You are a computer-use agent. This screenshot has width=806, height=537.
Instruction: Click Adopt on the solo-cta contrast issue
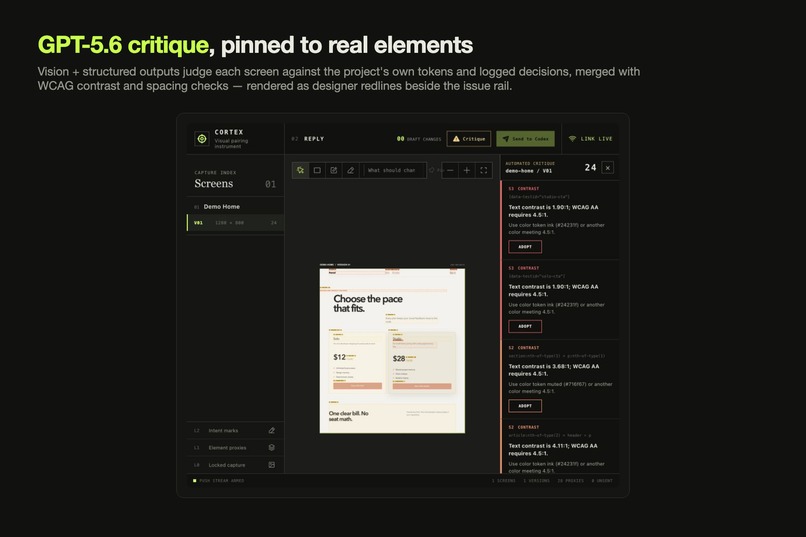(x=525, y=326)
